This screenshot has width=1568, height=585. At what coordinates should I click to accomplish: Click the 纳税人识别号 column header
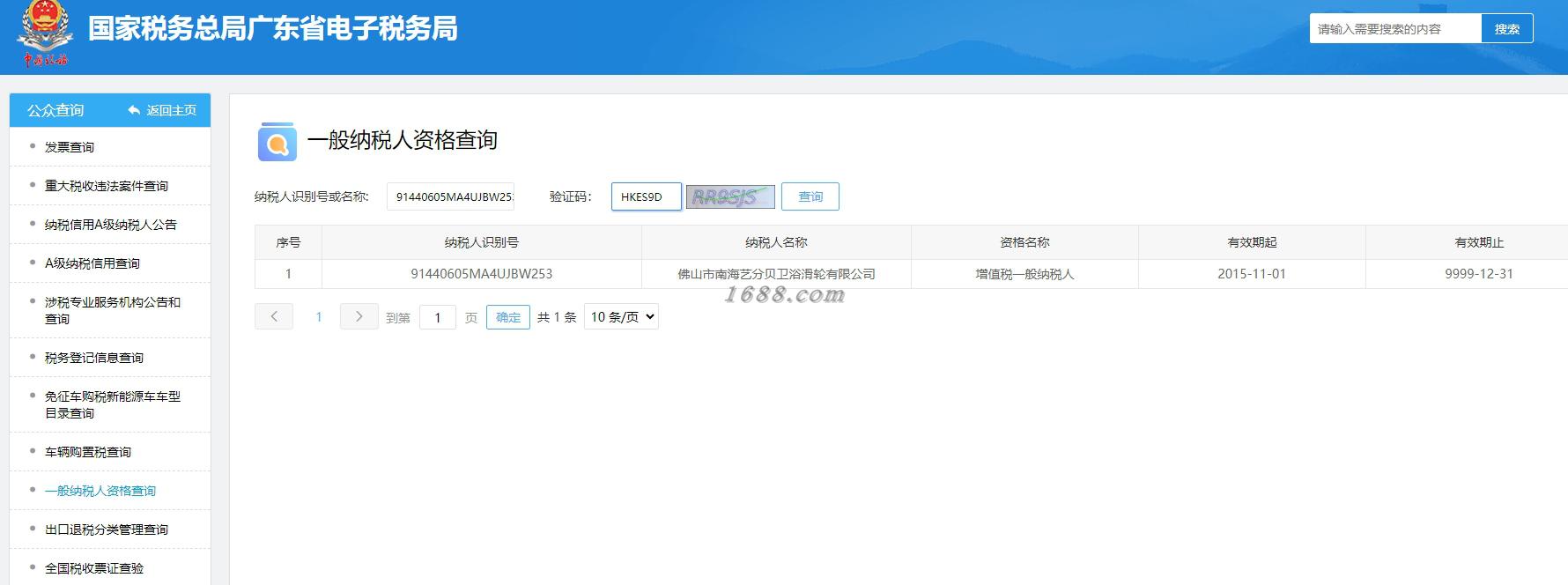[x=482, y=242]
